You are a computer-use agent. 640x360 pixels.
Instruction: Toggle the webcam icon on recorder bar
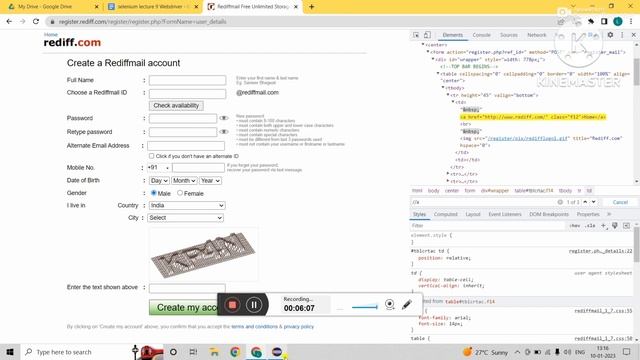coord(390,304)
